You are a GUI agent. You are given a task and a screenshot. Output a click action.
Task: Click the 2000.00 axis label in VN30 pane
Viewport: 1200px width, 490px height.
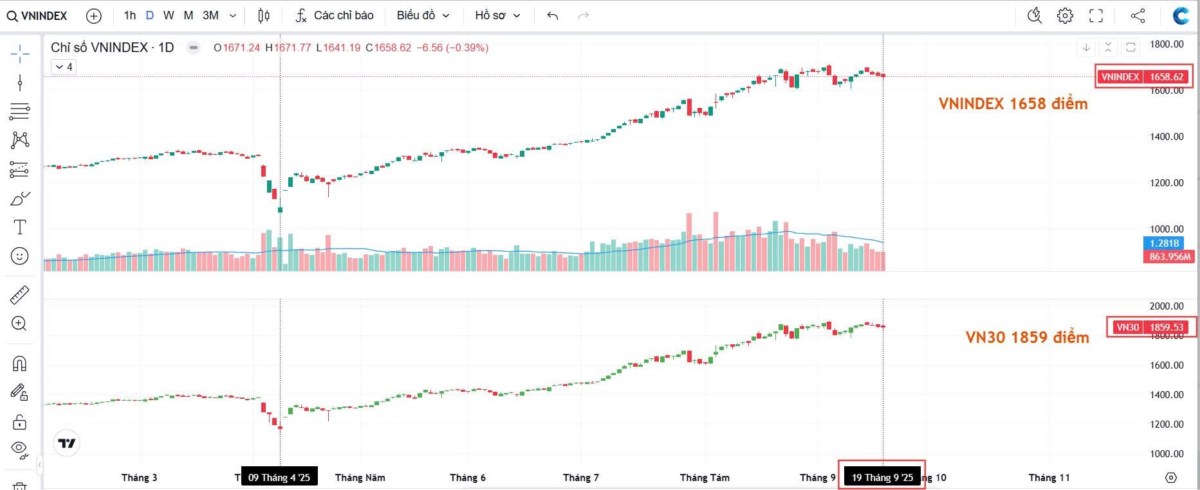[x=1166, y=306]
